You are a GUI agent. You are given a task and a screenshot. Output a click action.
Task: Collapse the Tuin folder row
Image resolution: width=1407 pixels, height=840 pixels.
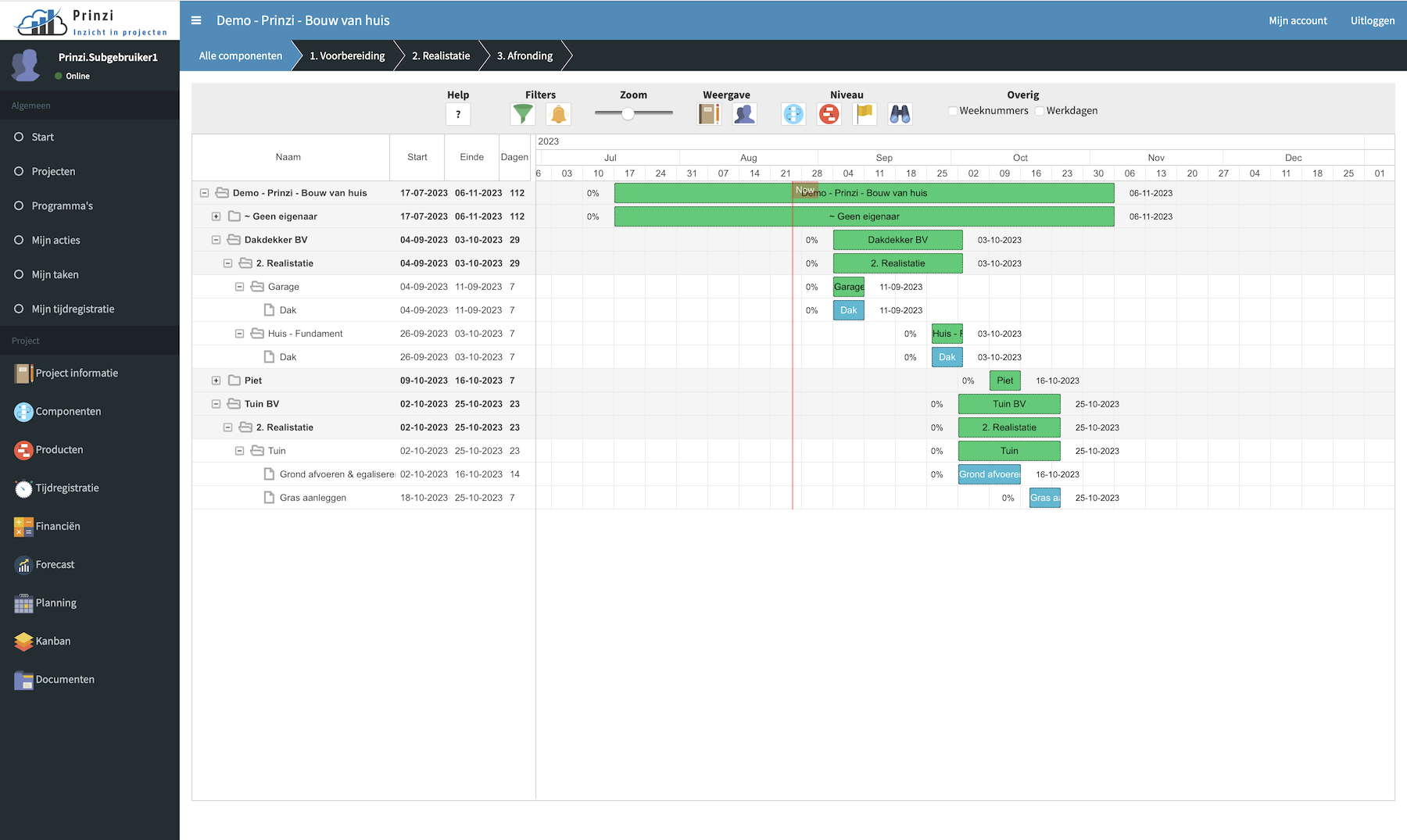(x=239, y=451)
